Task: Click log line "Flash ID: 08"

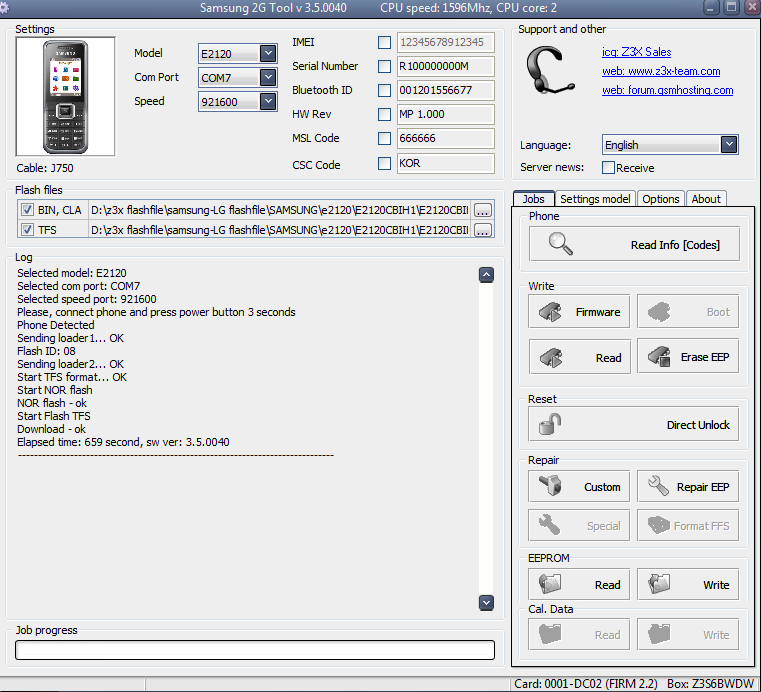Action: [46, 351]
